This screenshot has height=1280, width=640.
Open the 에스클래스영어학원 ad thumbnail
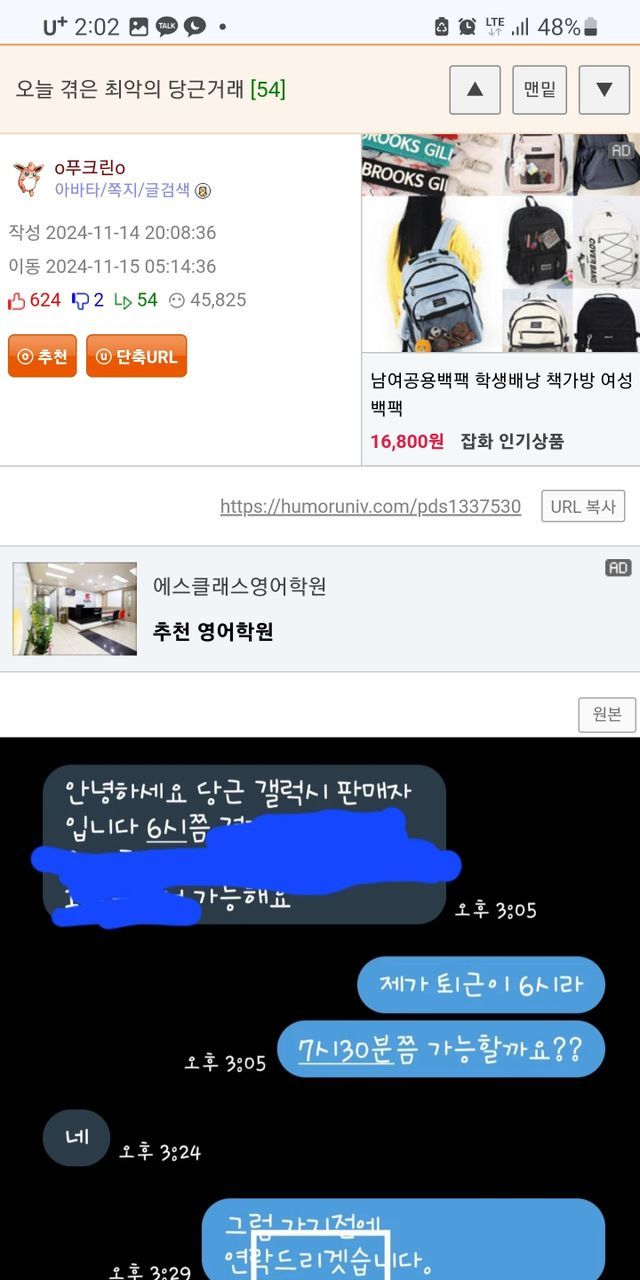click(75, 608)
